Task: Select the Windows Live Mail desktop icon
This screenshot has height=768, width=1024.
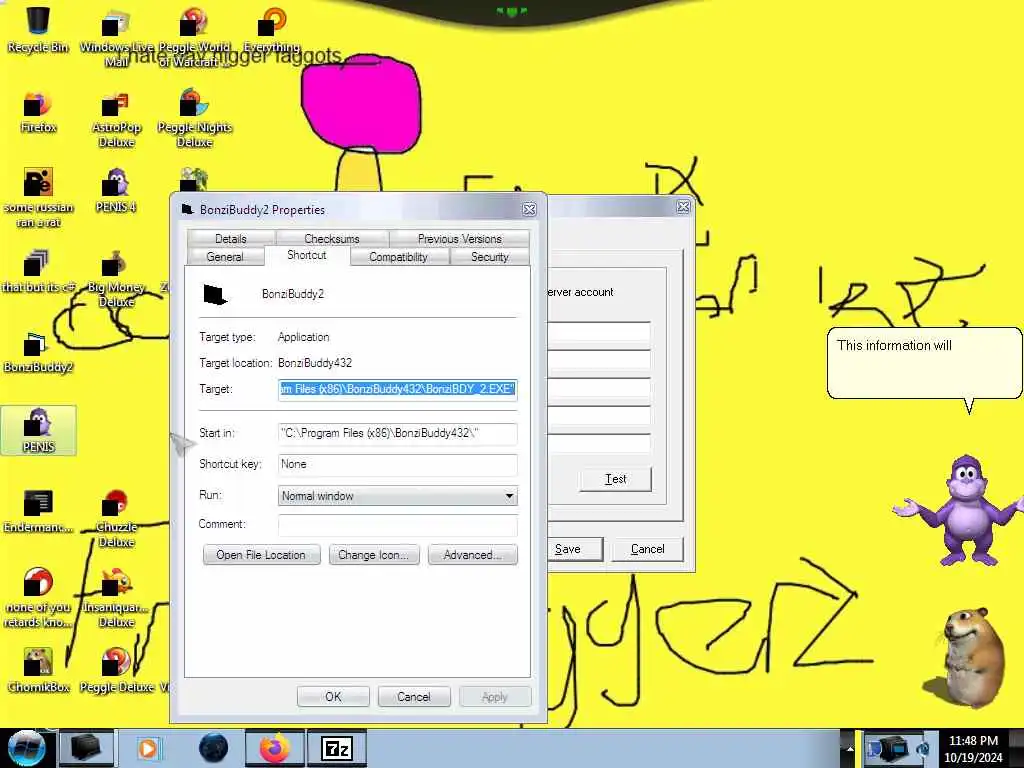Action: click(x=116, y=38)
